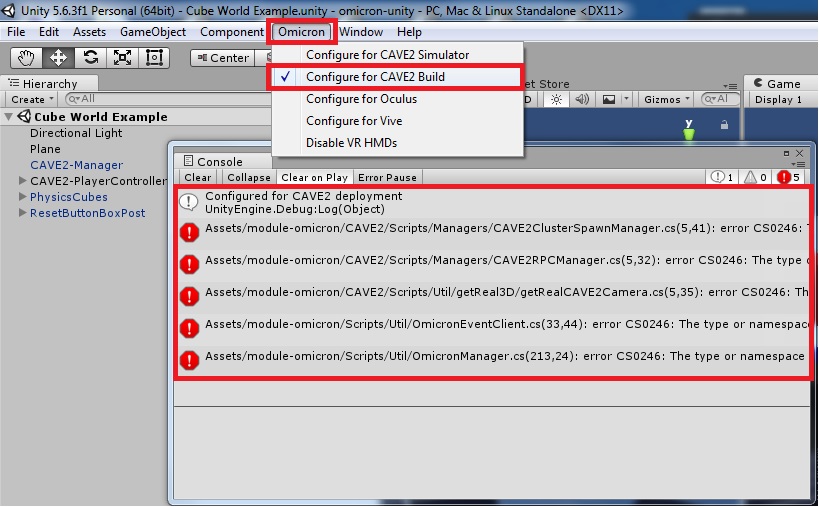Open the Display 1 dropdown

click(x=778, y=99)
